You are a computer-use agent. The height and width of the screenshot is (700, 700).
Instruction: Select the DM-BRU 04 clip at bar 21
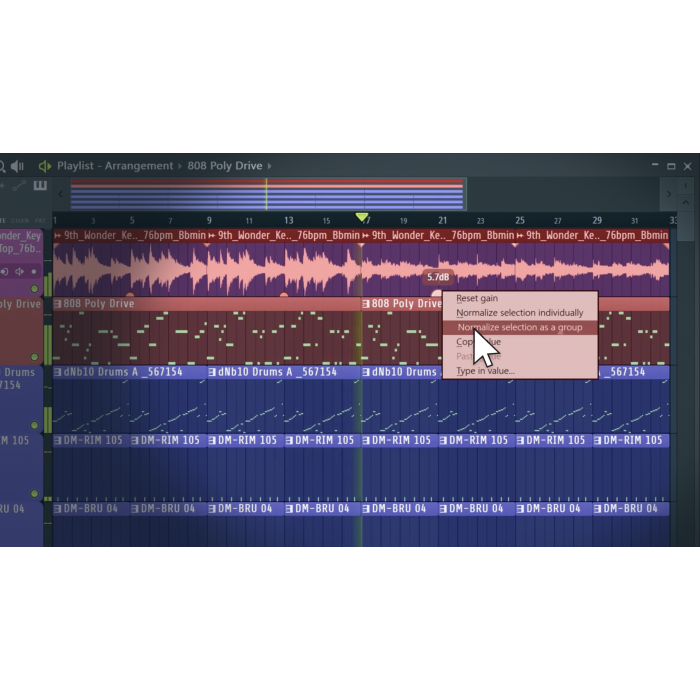click(477, 508)
